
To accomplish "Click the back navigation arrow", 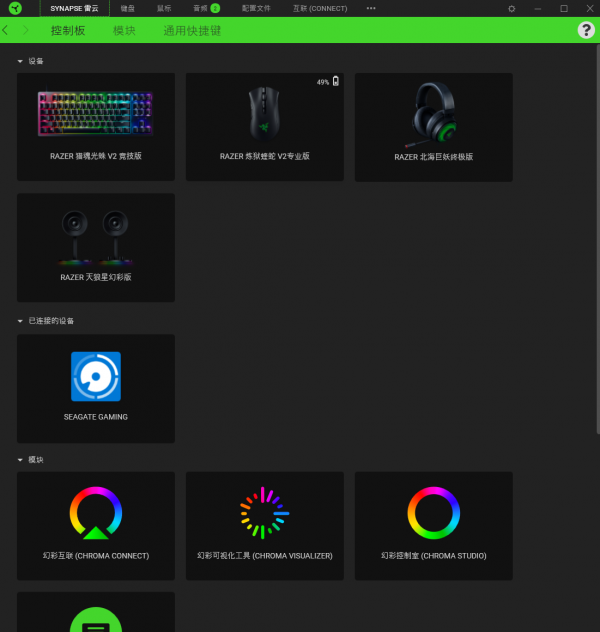I will point(6,31).
